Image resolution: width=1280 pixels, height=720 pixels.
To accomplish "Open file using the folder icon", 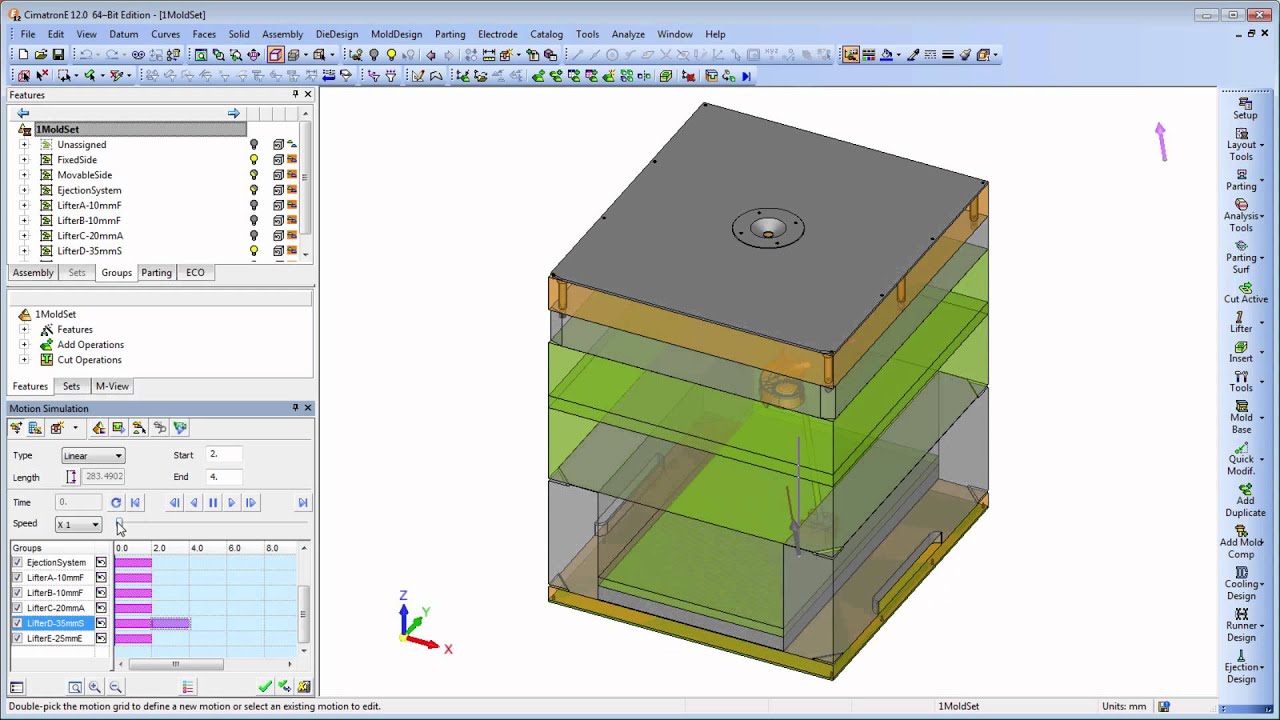I will [x=41, y=55].
